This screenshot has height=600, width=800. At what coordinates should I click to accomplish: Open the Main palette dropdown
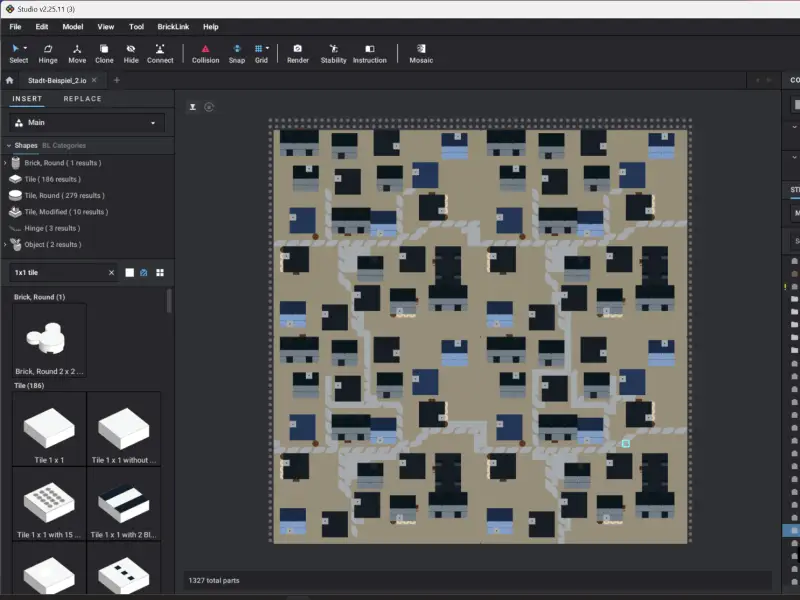pyautogui.click(x=87, y=123)
